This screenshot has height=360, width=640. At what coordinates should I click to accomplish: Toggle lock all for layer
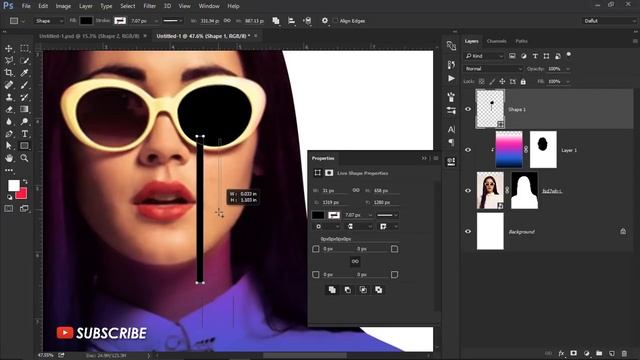(523, 82)
